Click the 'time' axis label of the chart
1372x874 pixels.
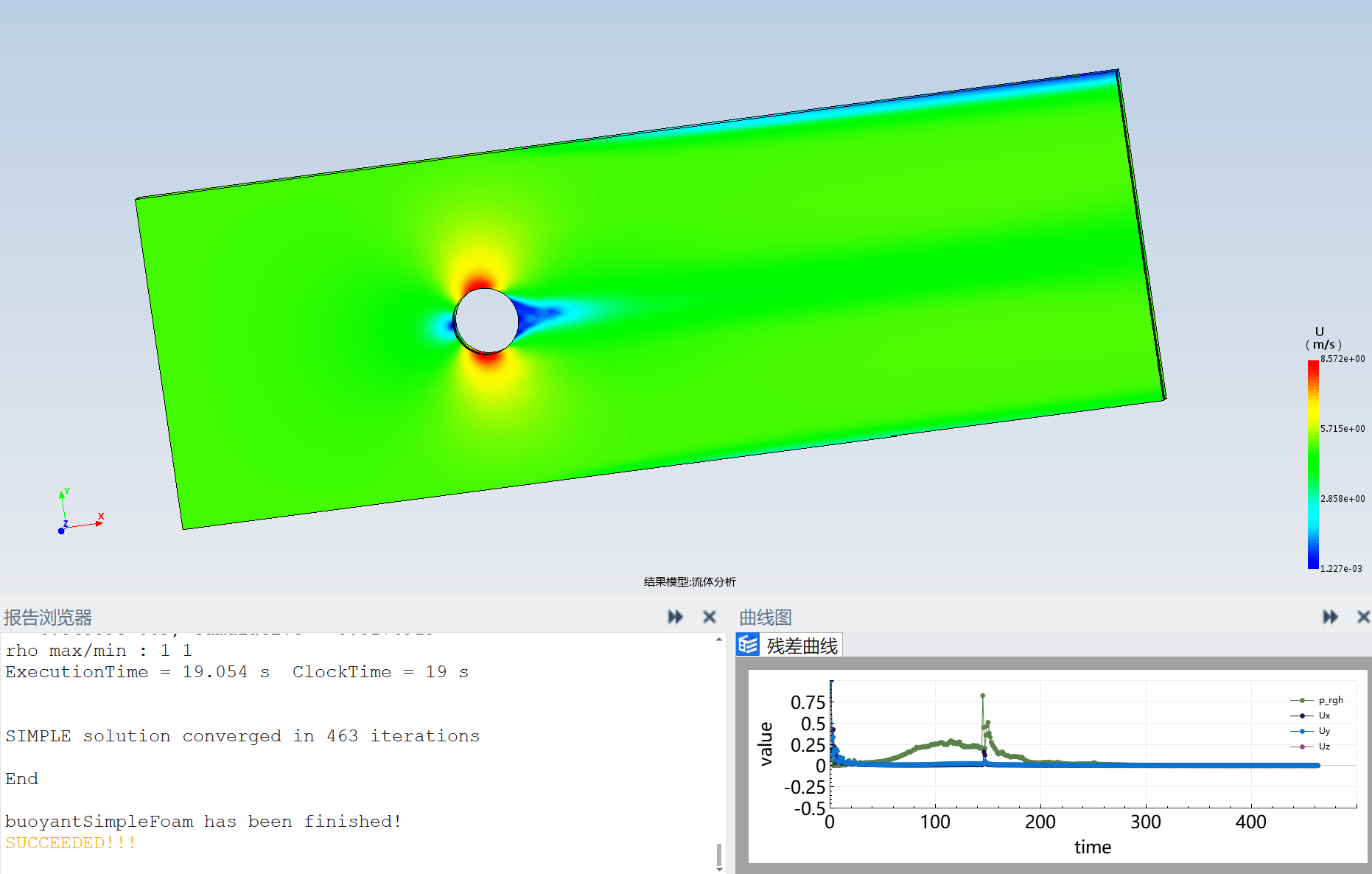(x=1092, y=847)
